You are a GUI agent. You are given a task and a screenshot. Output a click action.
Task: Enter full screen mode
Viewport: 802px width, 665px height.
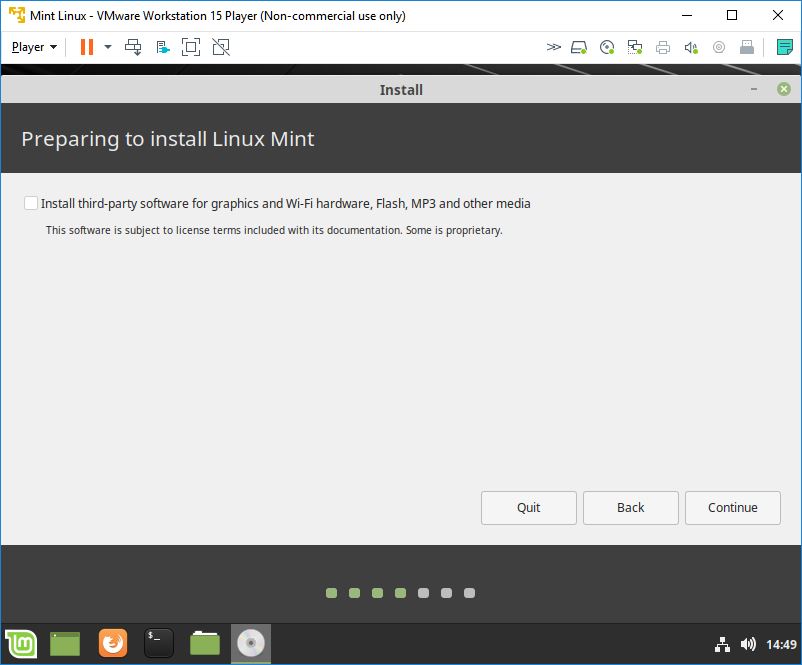coord(191,47)
